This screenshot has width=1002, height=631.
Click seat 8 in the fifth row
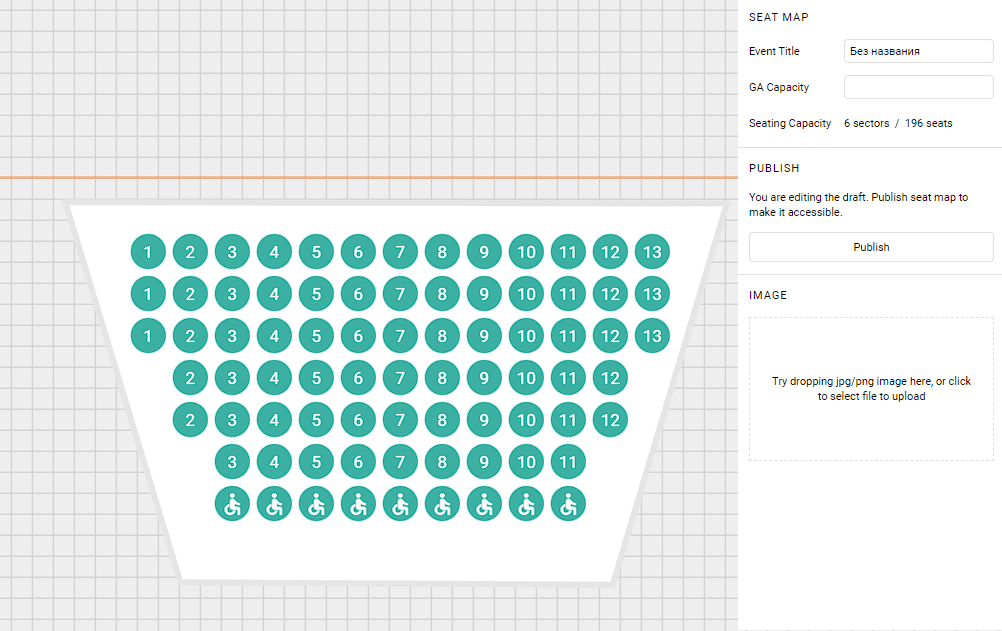pos(442,420)
